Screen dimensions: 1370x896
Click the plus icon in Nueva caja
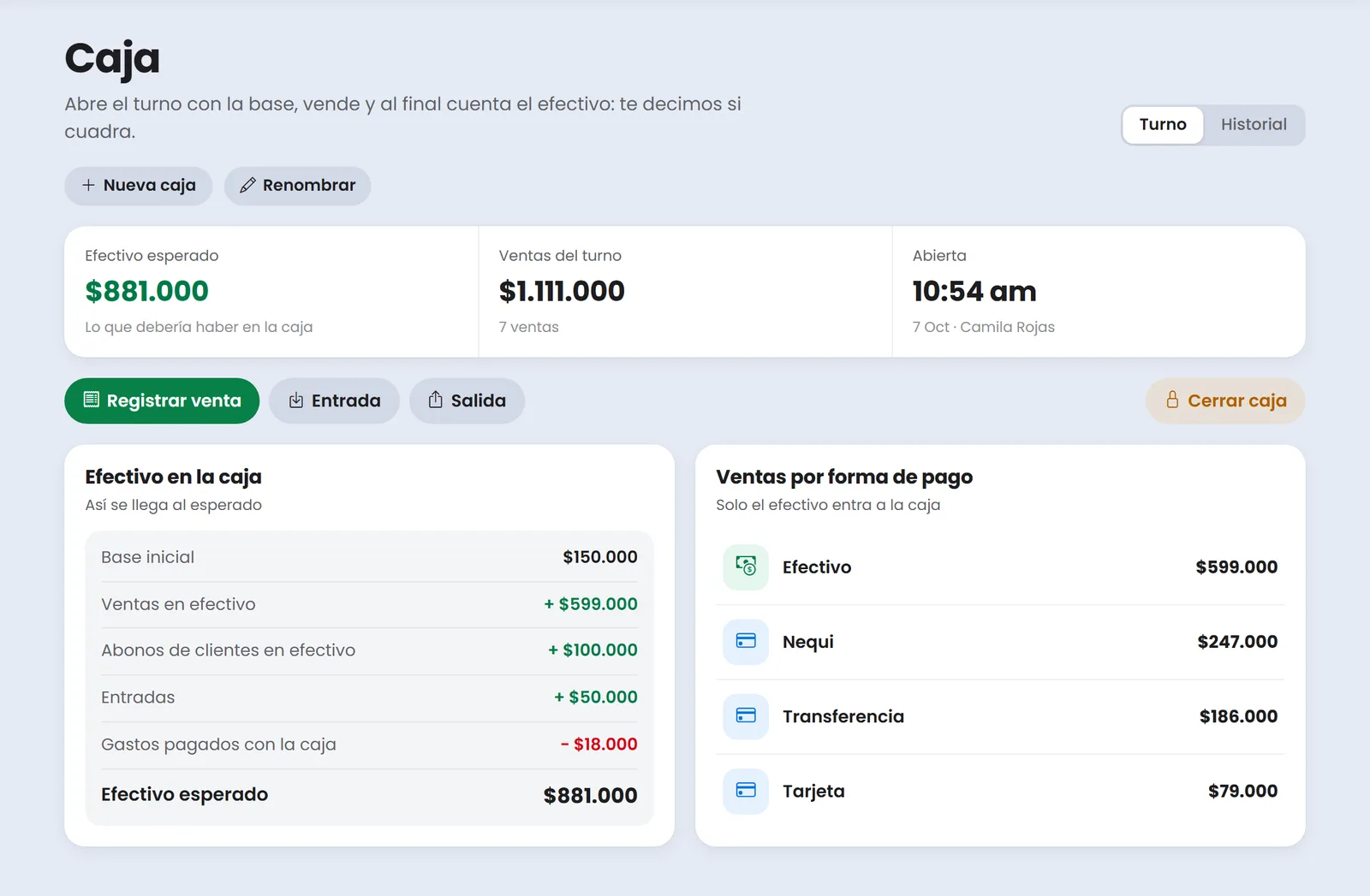point(88,185)
